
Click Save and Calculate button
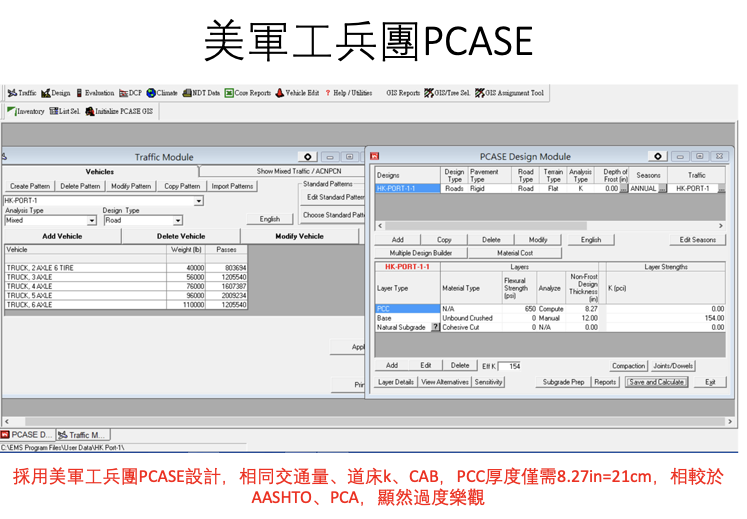(x=656, y=382)
